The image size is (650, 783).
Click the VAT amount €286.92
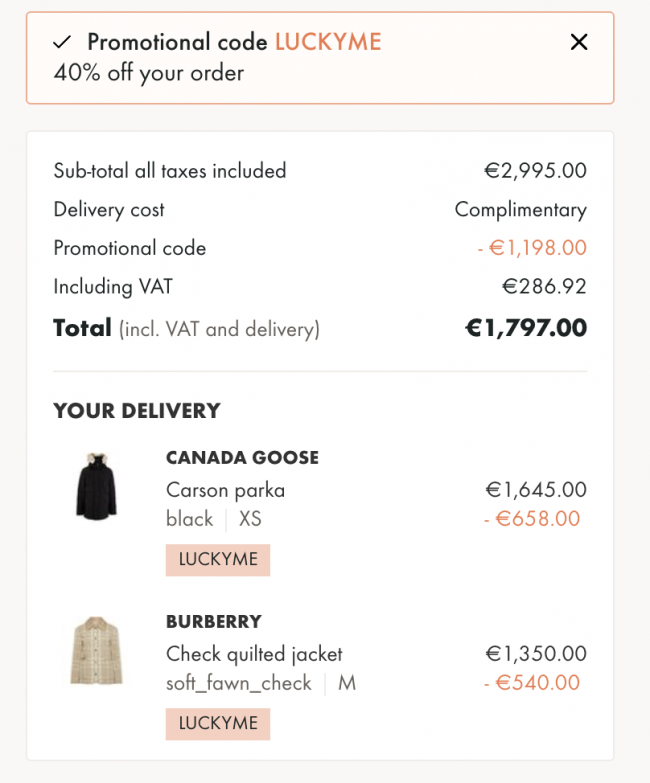tap(544, 287)
